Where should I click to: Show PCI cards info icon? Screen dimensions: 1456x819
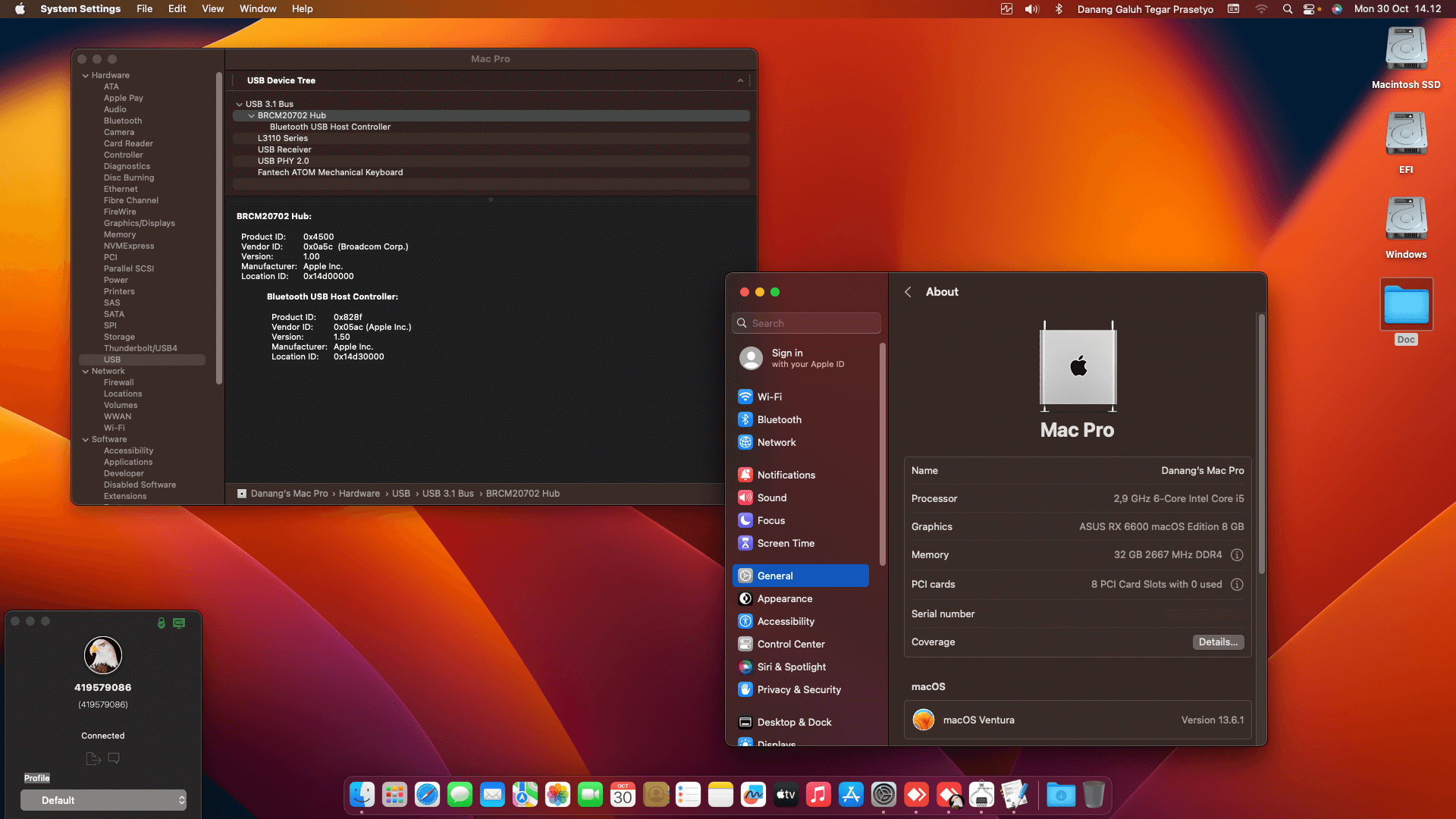[1237, 585]
